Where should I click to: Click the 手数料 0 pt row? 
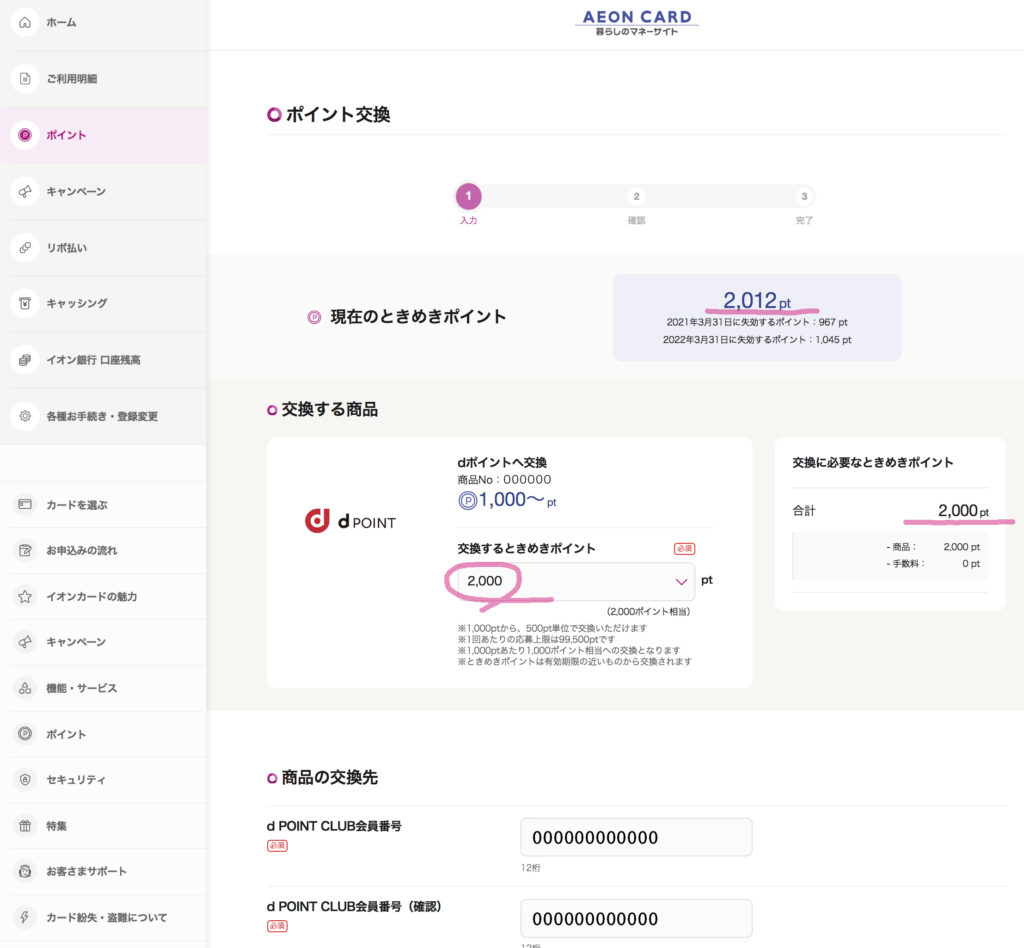click(933, 563)
